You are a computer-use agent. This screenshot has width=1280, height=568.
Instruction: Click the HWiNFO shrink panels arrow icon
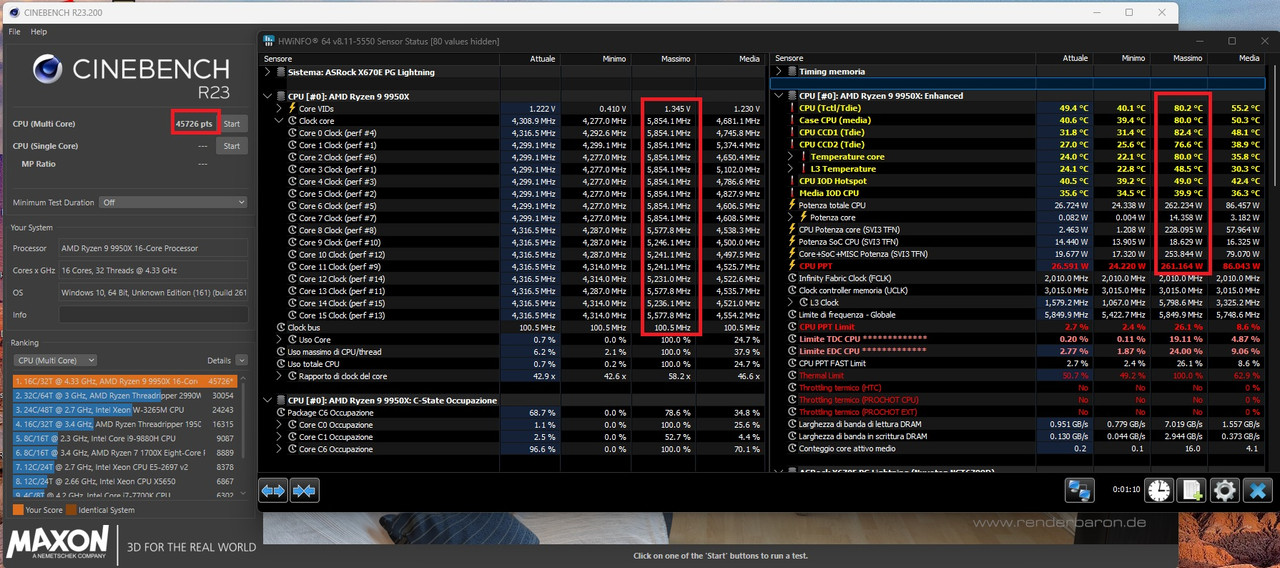pyautogui.click(x=304, y=490)
